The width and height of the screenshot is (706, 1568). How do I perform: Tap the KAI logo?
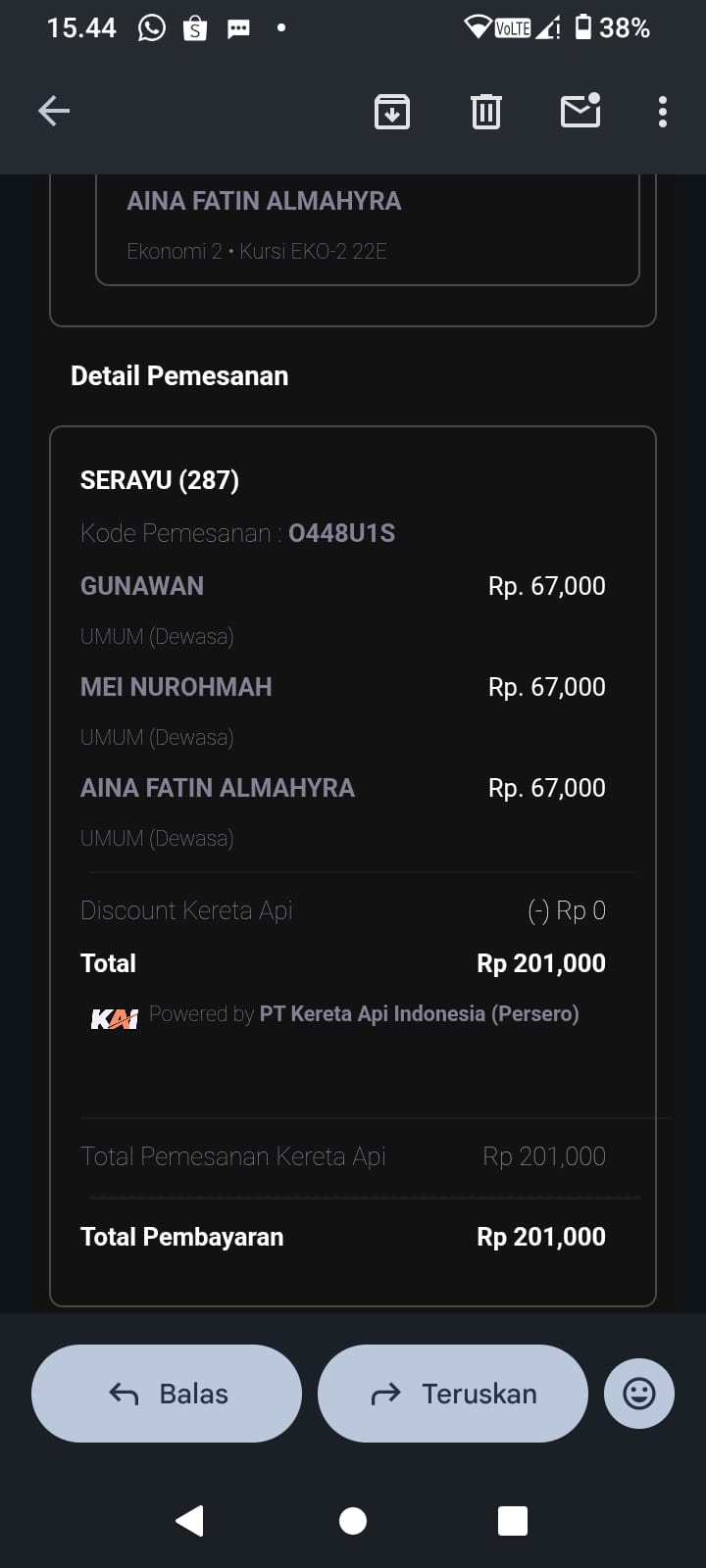[114, 1019]
